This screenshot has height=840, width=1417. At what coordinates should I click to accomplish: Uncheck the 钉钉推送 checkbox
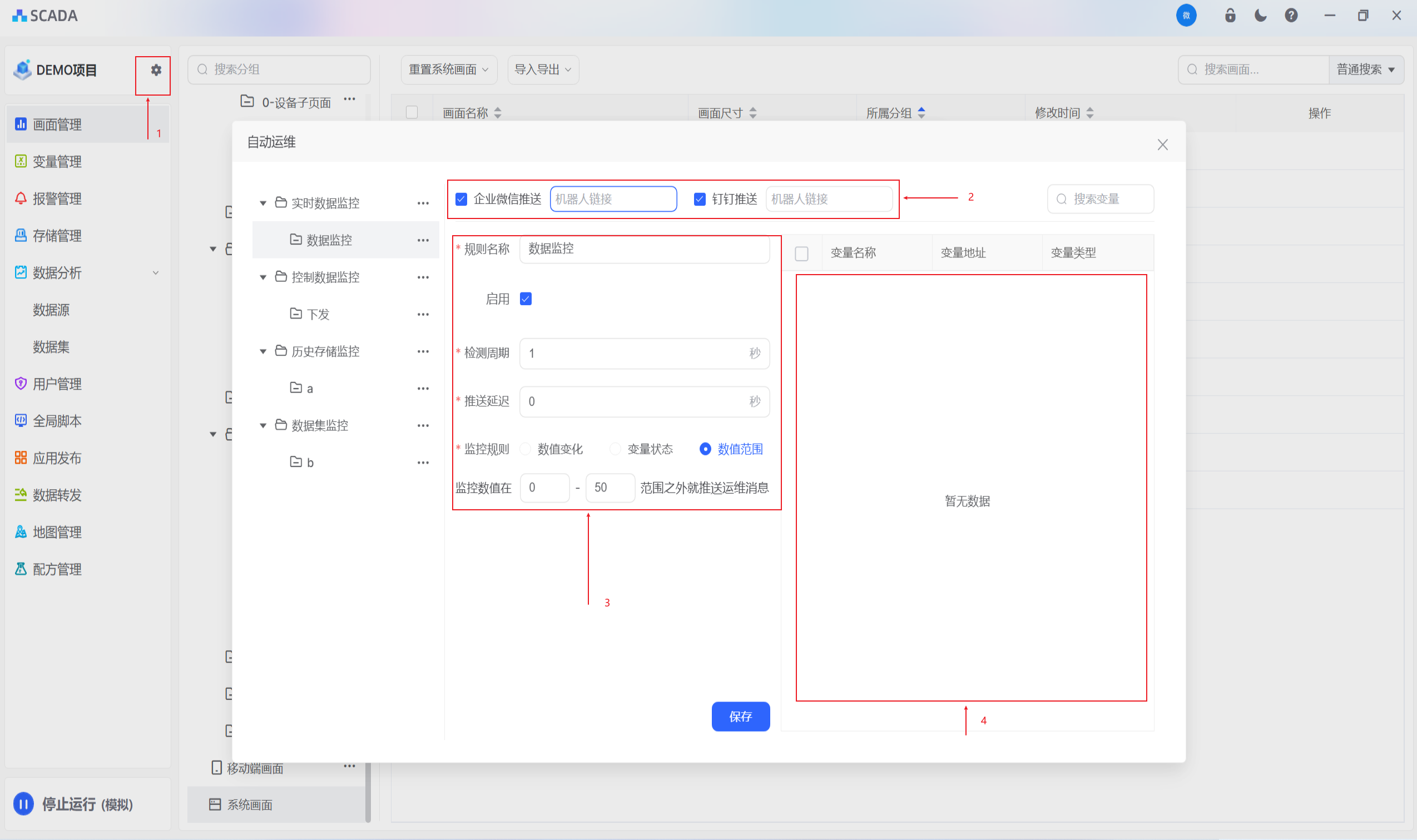[x=700, y=199]
